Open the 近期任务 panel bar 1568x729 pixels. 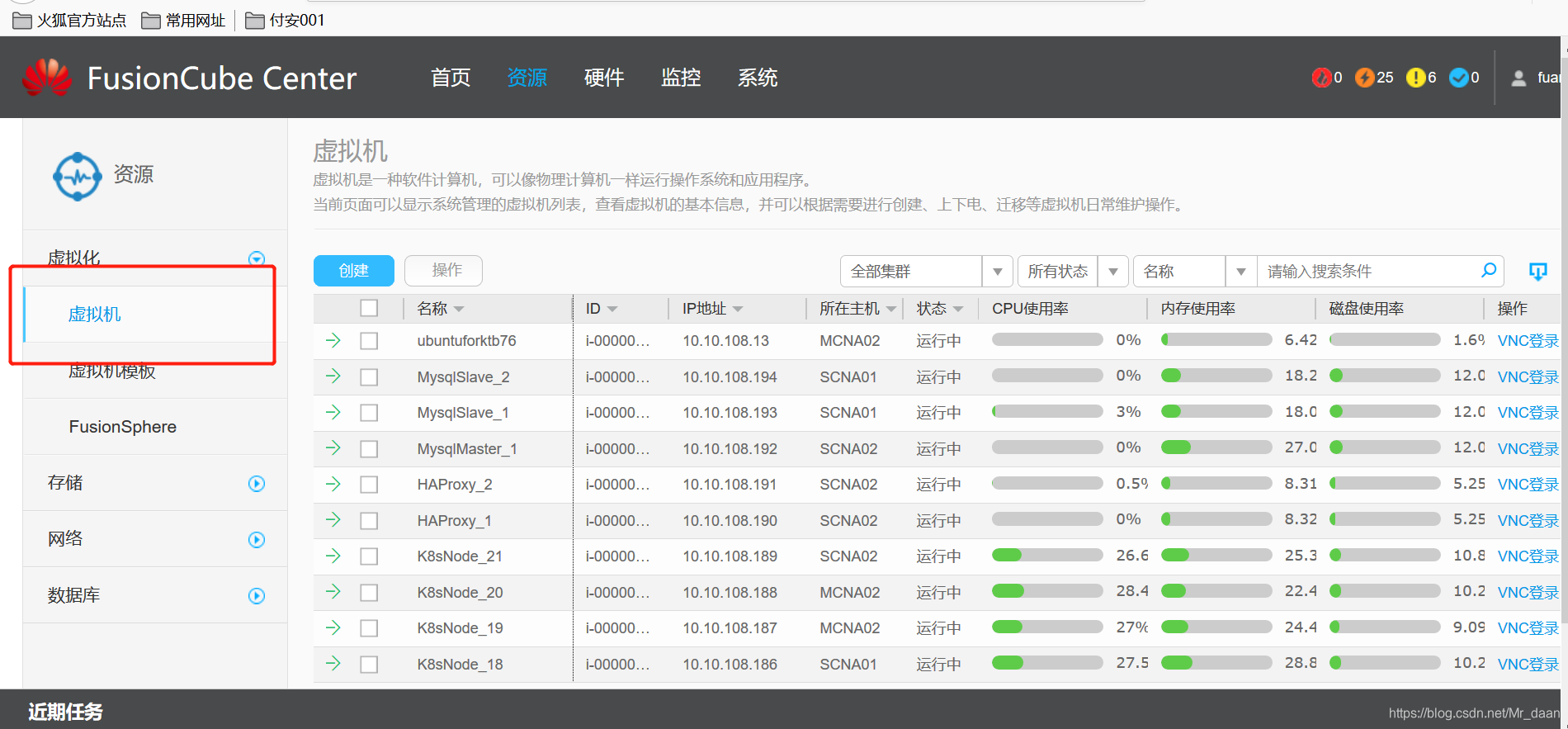coord(780,710)
